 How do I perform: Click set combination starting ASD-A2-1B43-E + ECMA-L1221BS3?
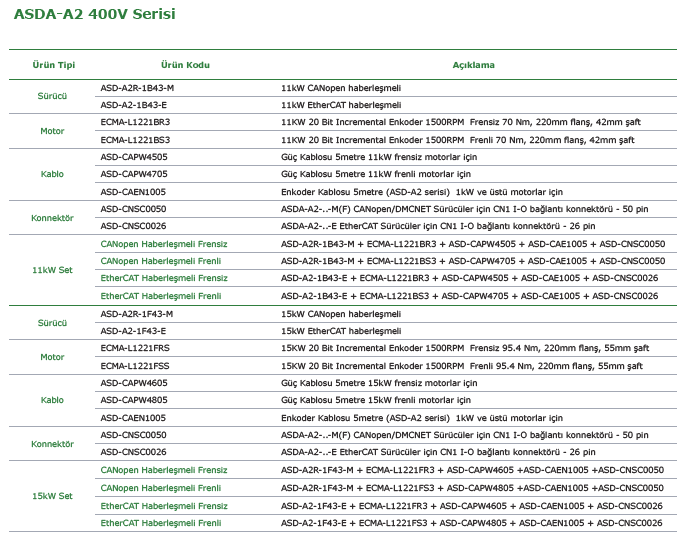[x=470, y=296]
